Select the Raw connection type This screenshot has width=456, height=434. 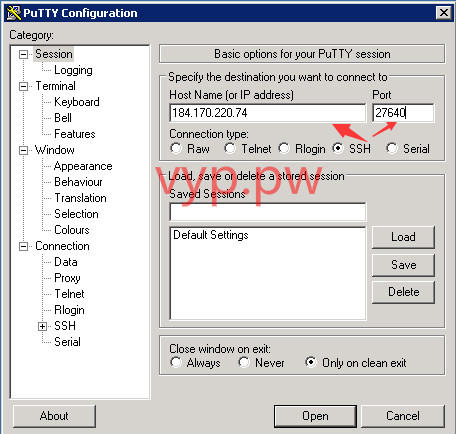click(176, 148)
